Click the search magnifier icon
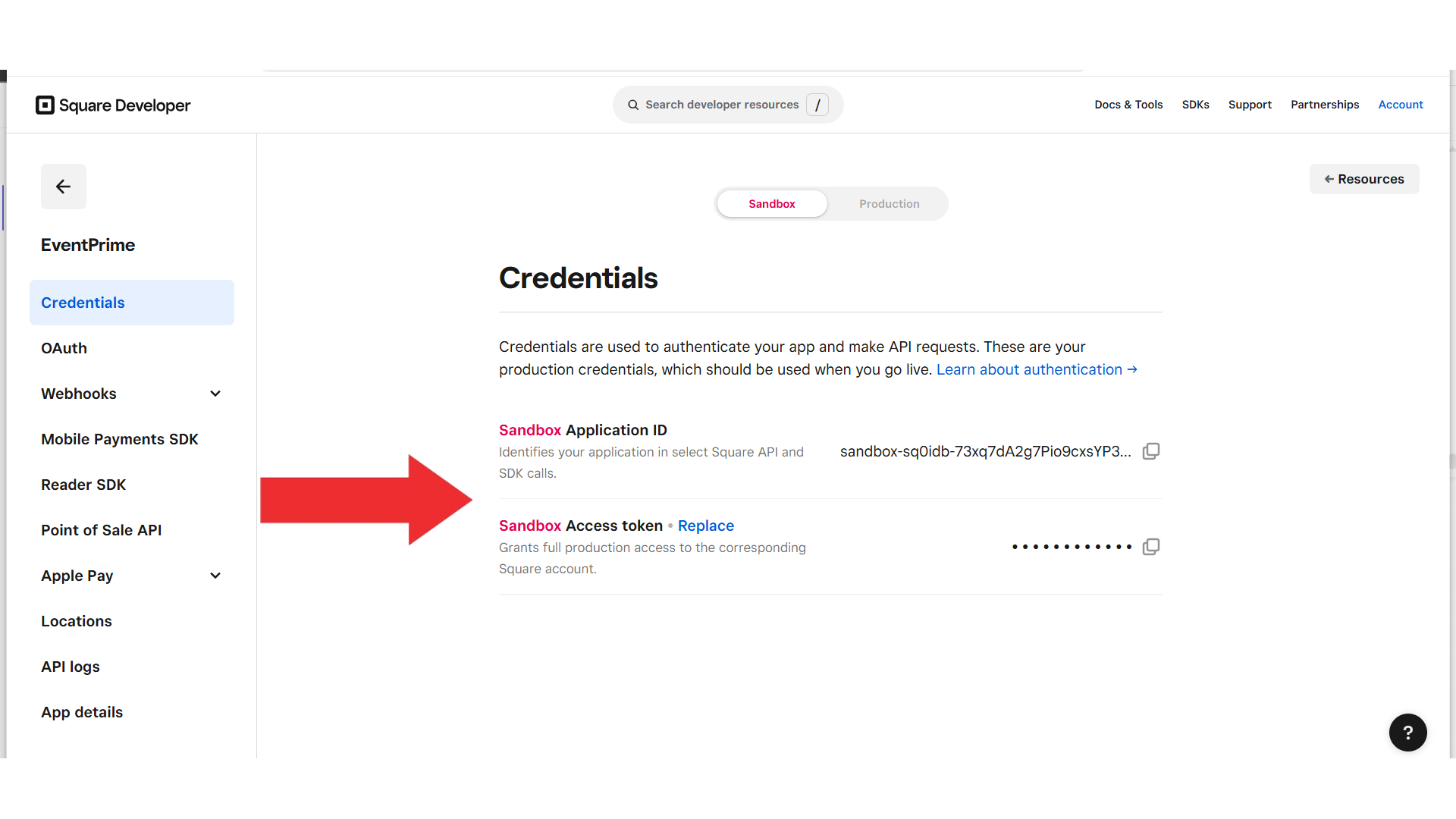This screenshot has height=819, width=1456. point(633,105)
